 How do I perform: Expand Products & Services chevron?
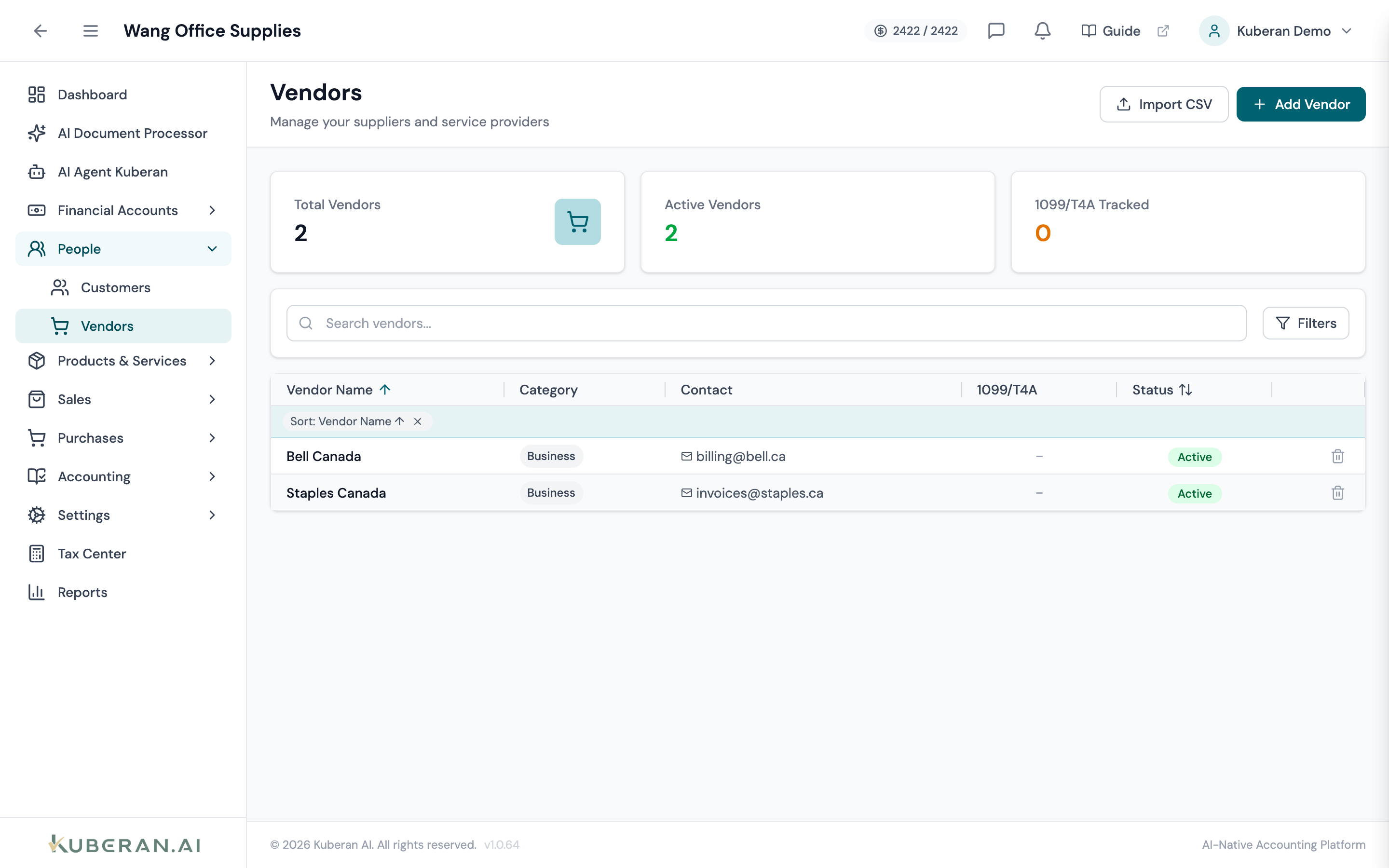coord(212,361)
